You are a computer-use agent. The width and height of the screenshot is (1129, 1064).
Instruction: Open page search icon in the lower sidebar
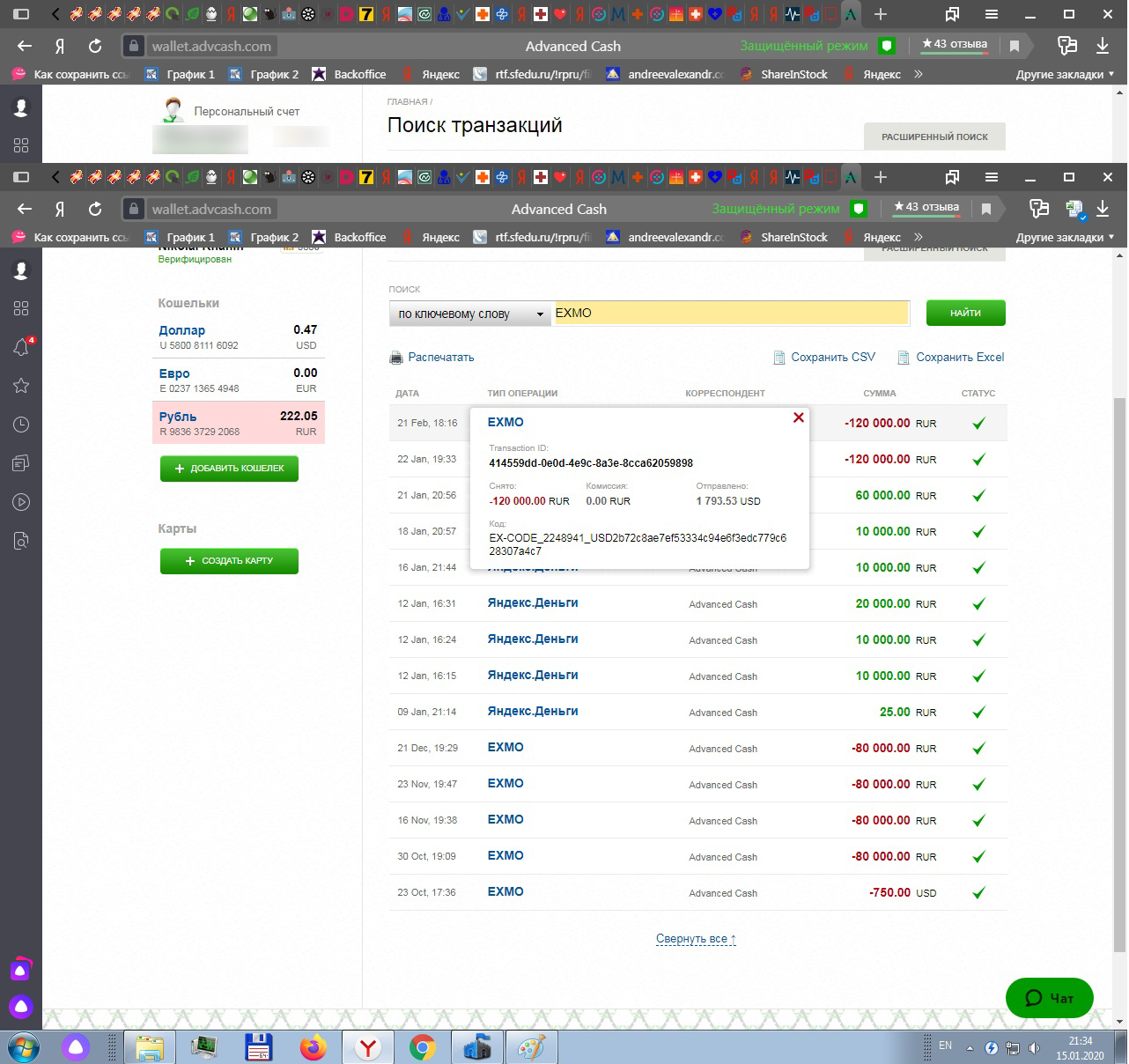pyautogui.click(x=21, y=541)
